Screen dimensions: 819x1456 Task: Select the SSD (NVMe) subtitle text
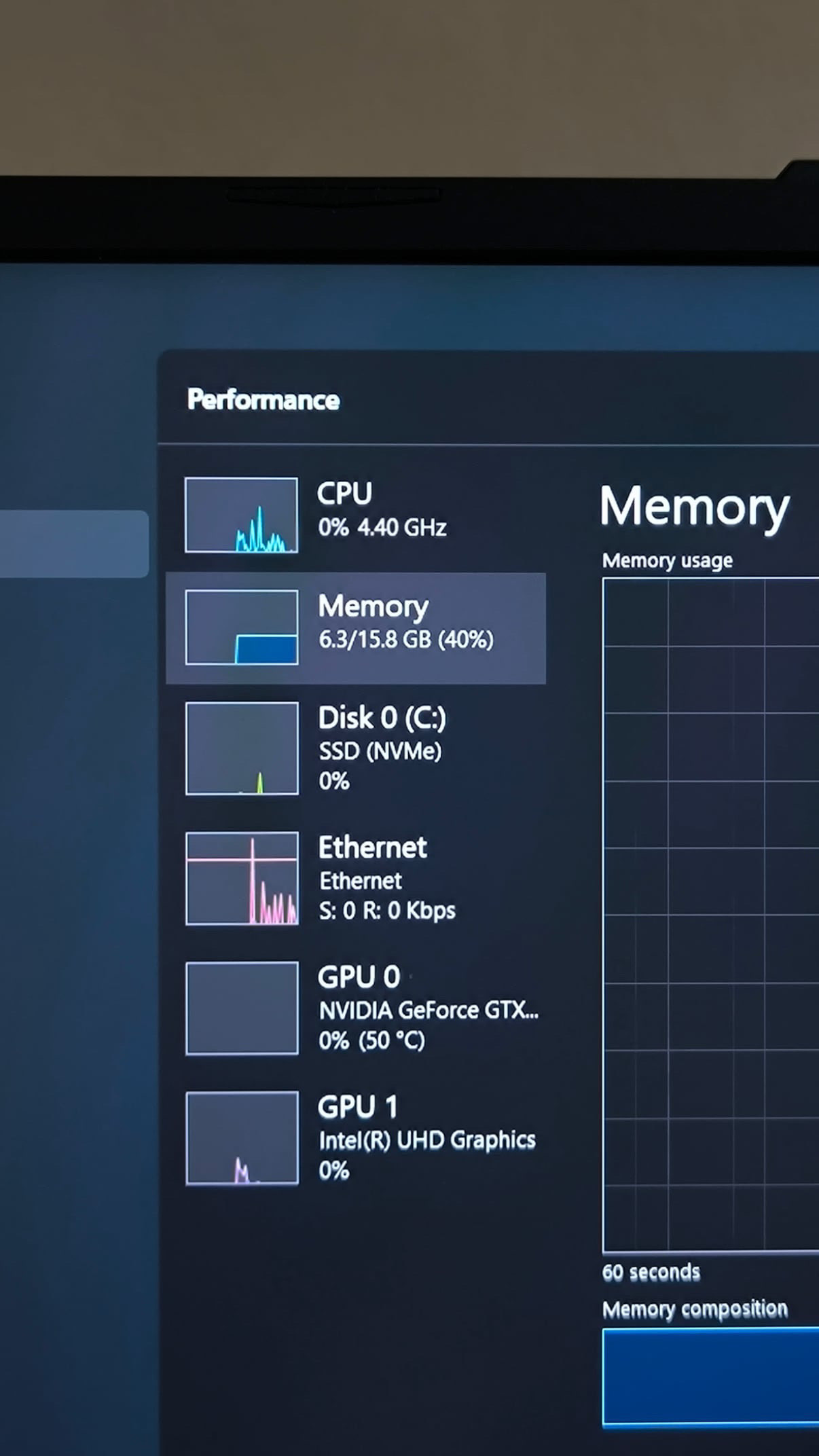pyautogui.click(x=380, y=751)
